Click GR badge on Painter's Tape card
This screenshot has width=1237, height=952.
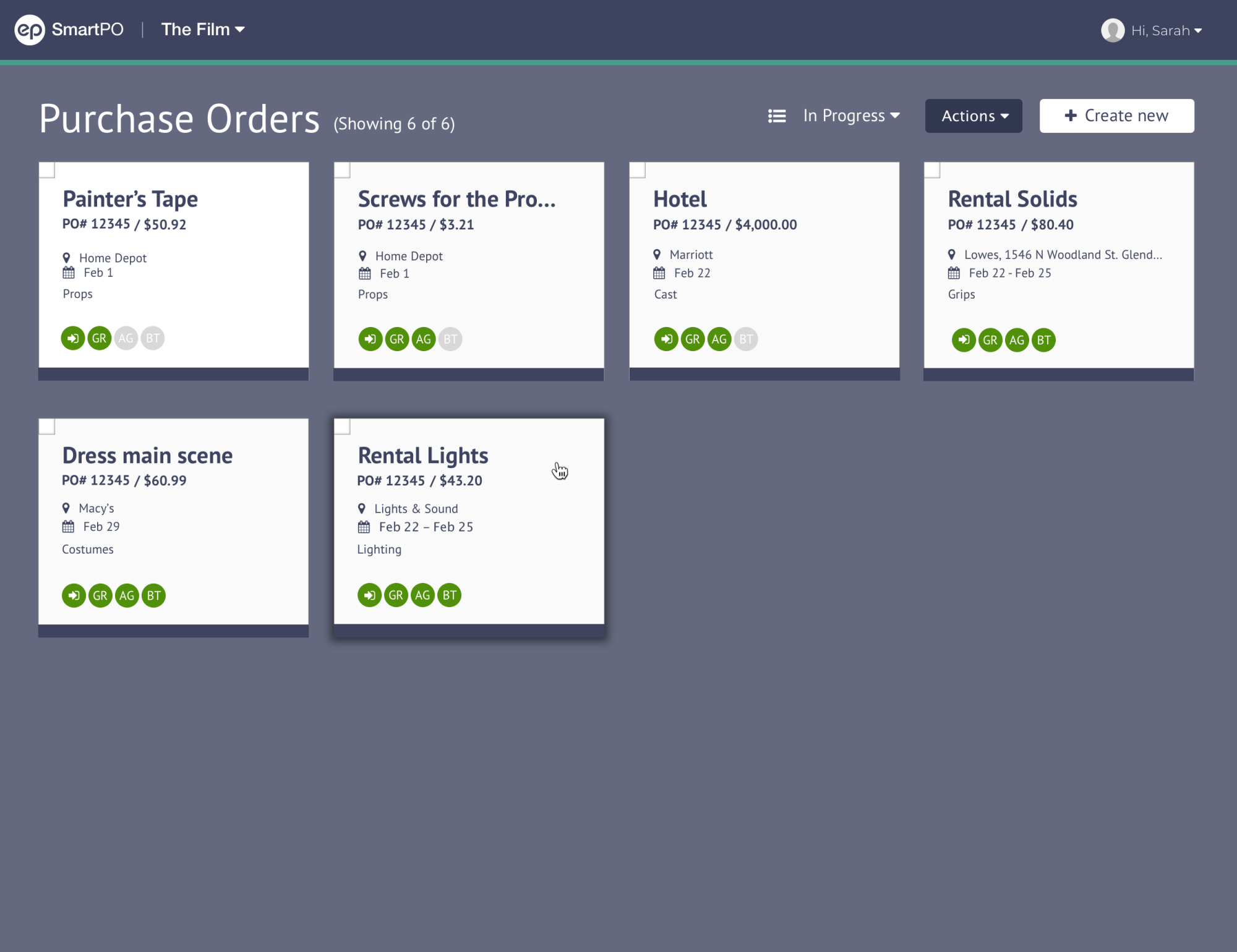click(100, 338)
